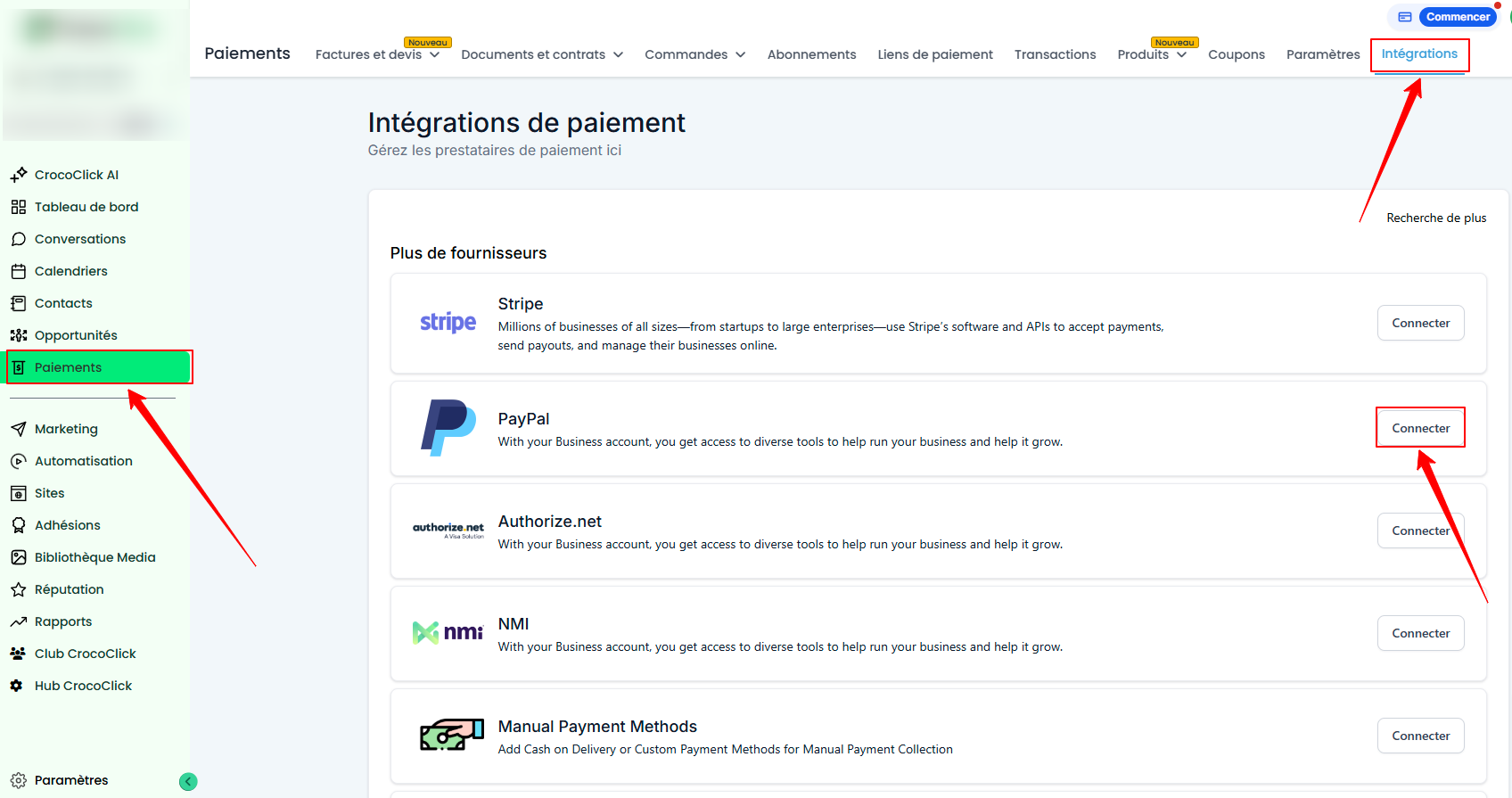Click the Calendriers calendar icon
Image resolution: width=1512 pixels, height=798 pixels.
pos(19,271)
